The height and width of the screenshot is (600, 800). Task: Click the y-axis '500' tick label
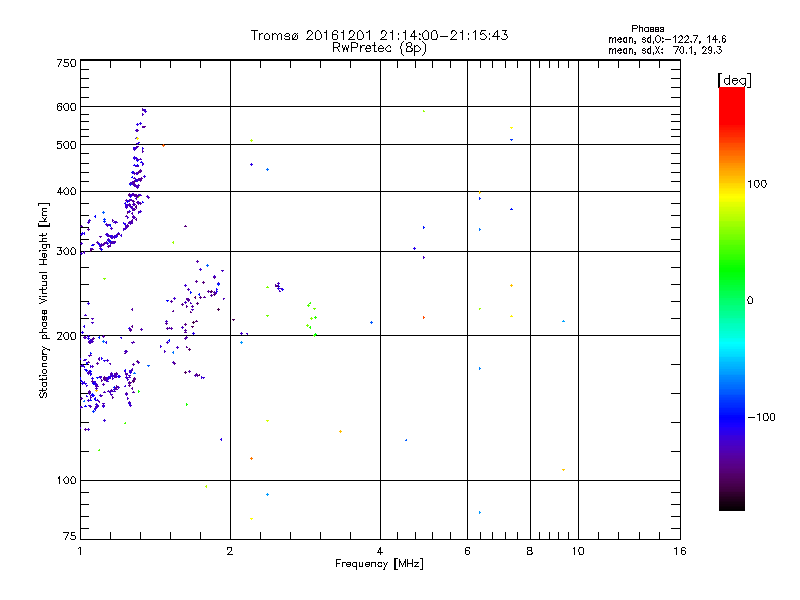[66, 145]
